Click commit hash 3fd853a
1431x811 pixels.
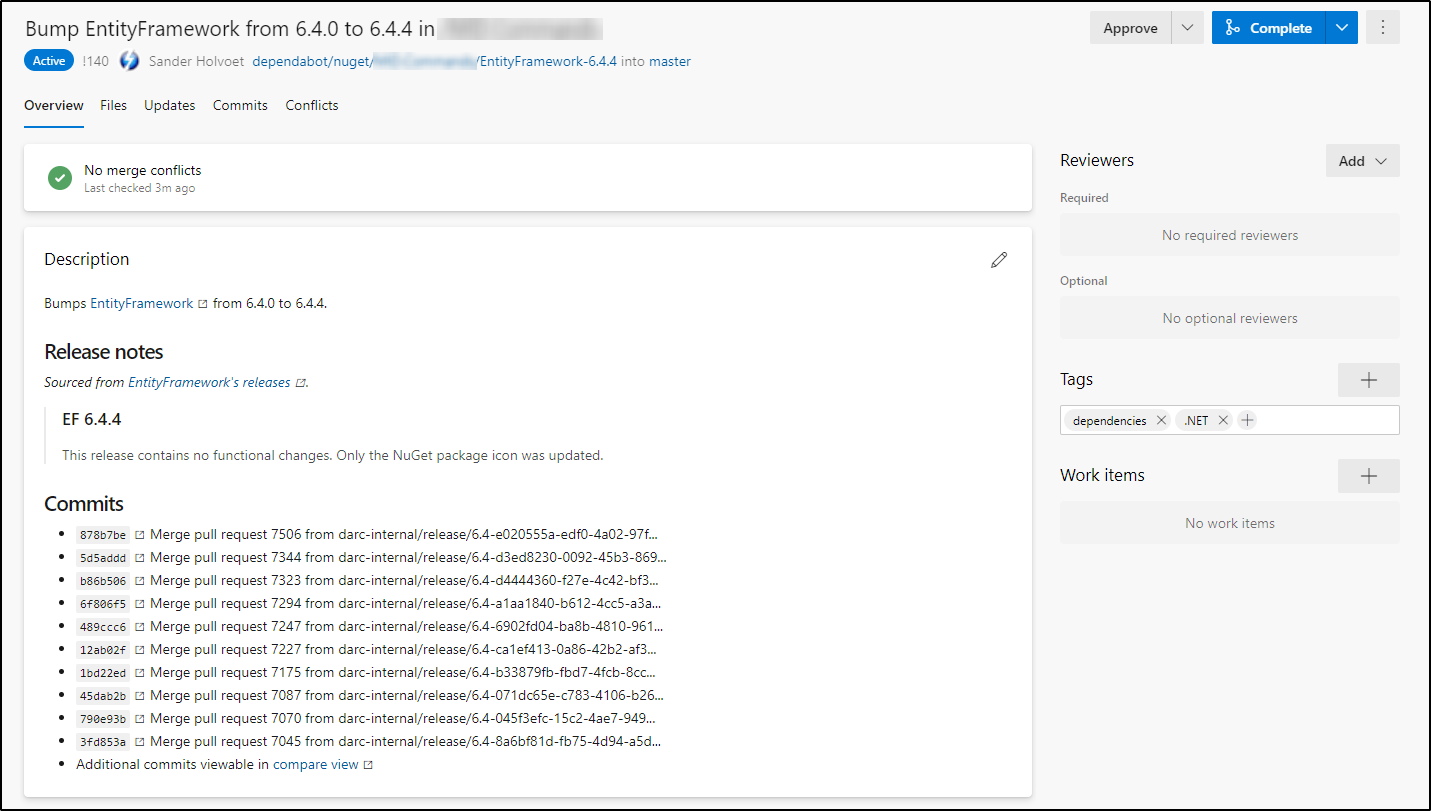pyautogui.click(x=104, y=742)
